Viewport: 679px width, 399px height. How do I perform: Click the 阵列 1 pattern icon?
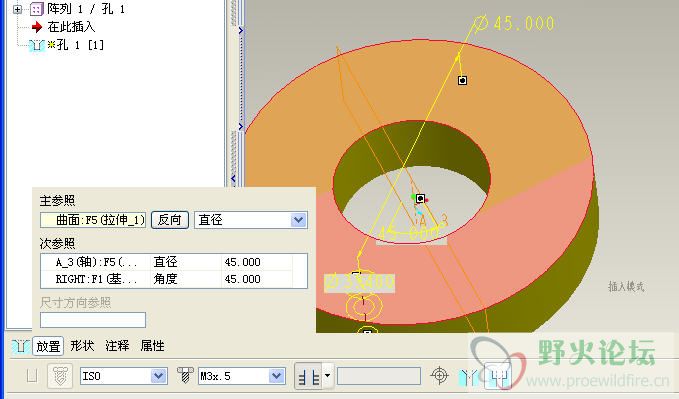click(36, 9)
